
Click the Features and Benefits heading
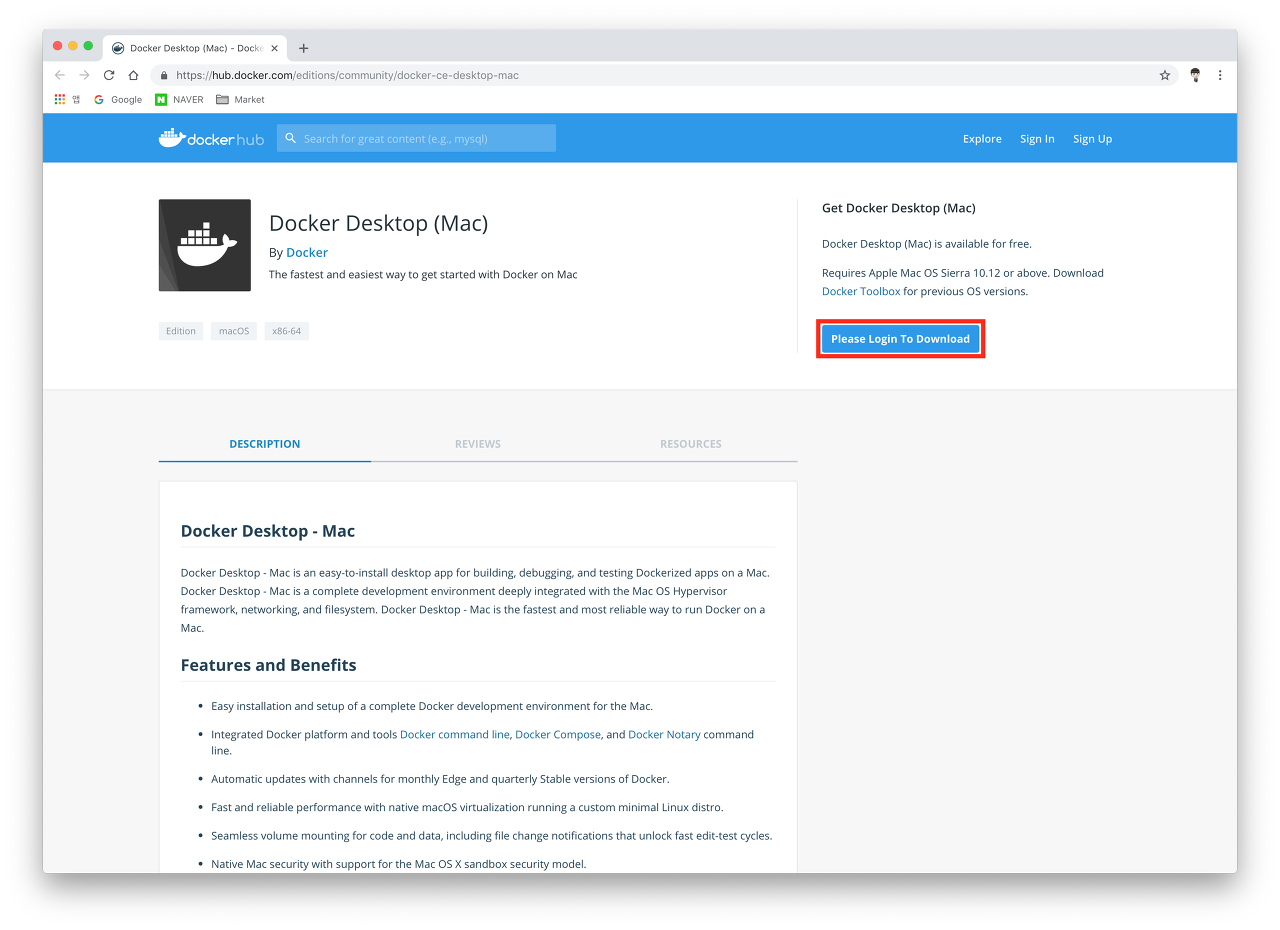[x=268, y=665]
